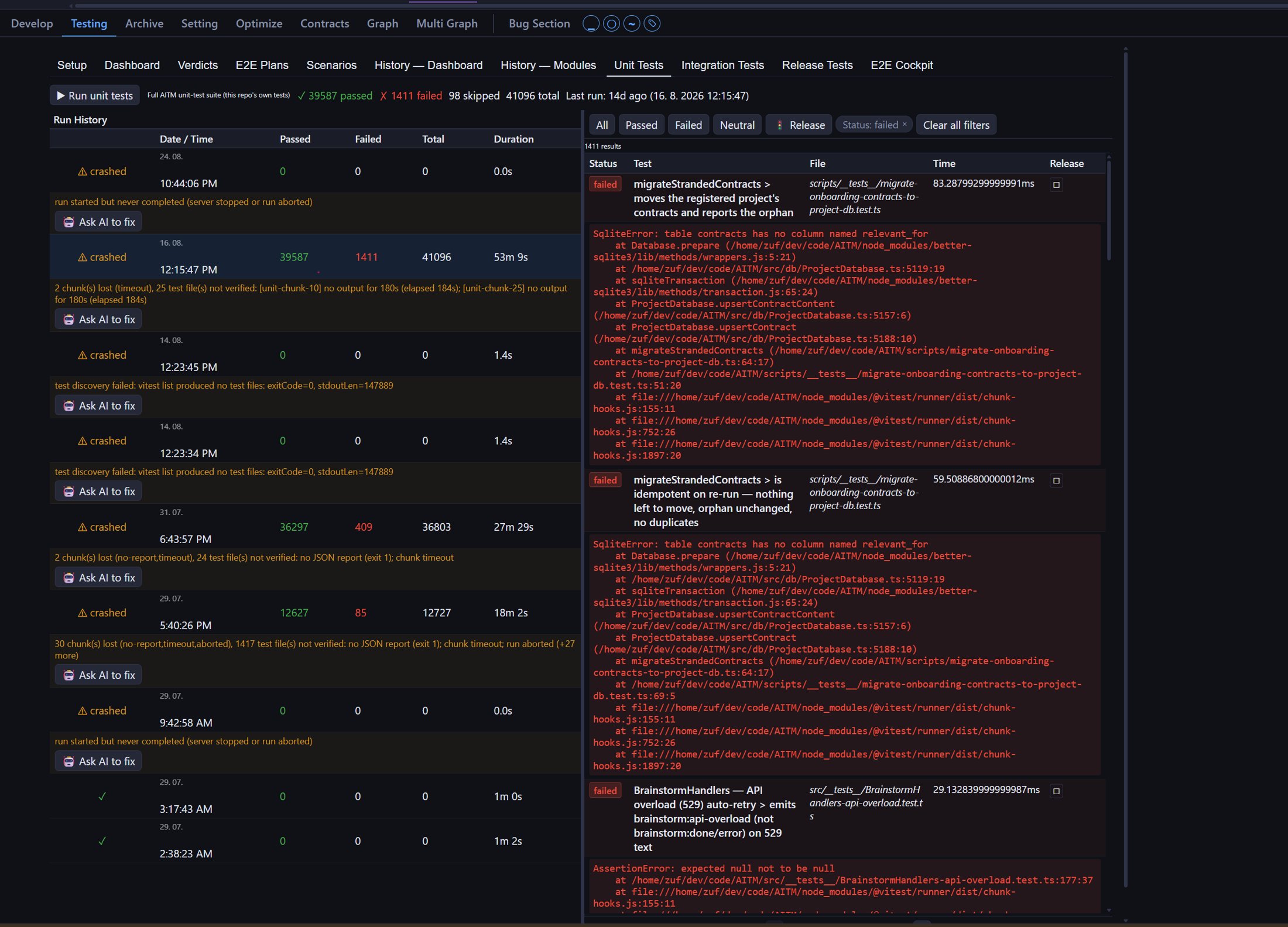1288x927 pixels.
Task: Click the Time column header in results table
Action: [944, 163]
